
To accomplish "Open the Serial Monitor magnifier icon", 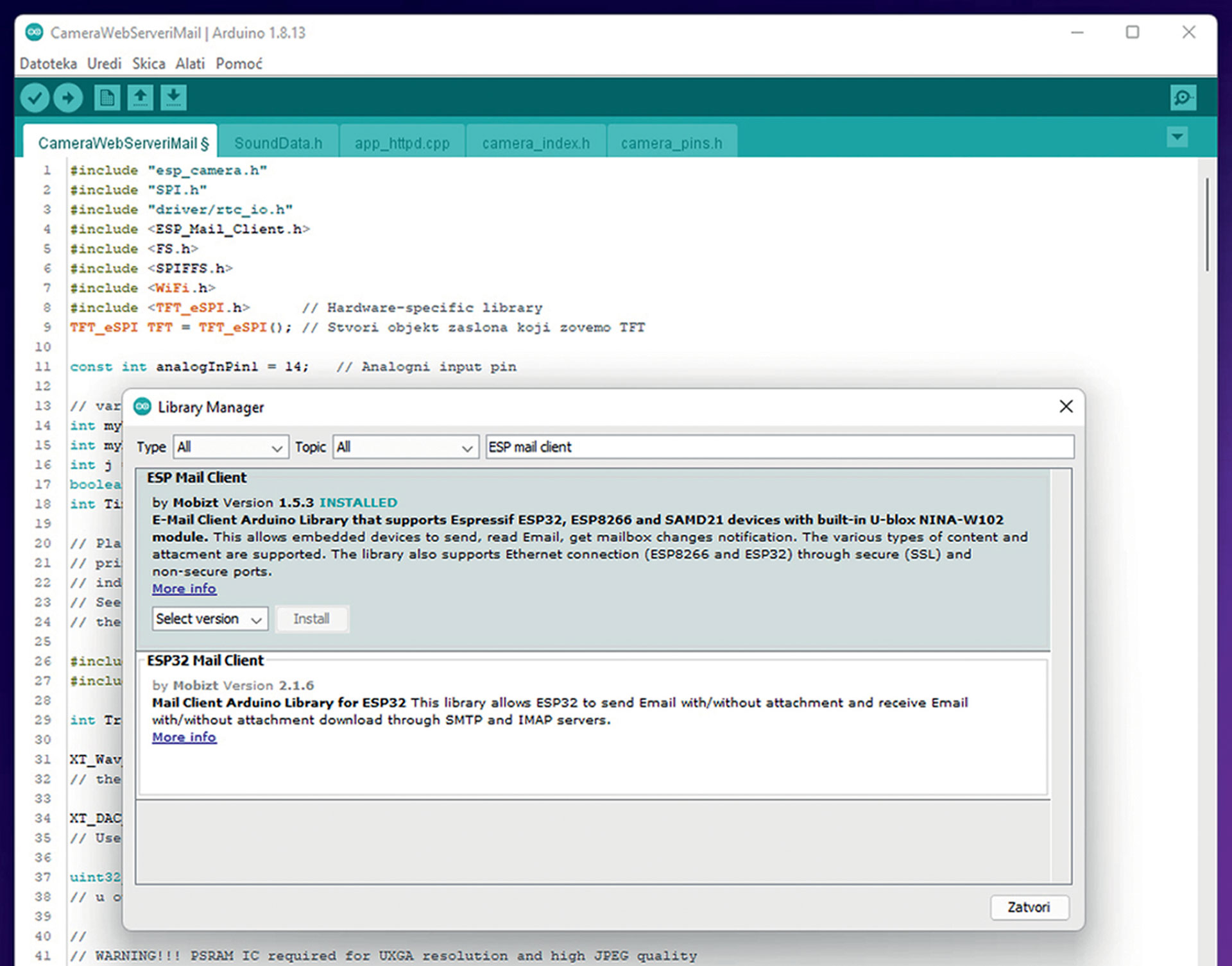I will tap(1182, 98).
